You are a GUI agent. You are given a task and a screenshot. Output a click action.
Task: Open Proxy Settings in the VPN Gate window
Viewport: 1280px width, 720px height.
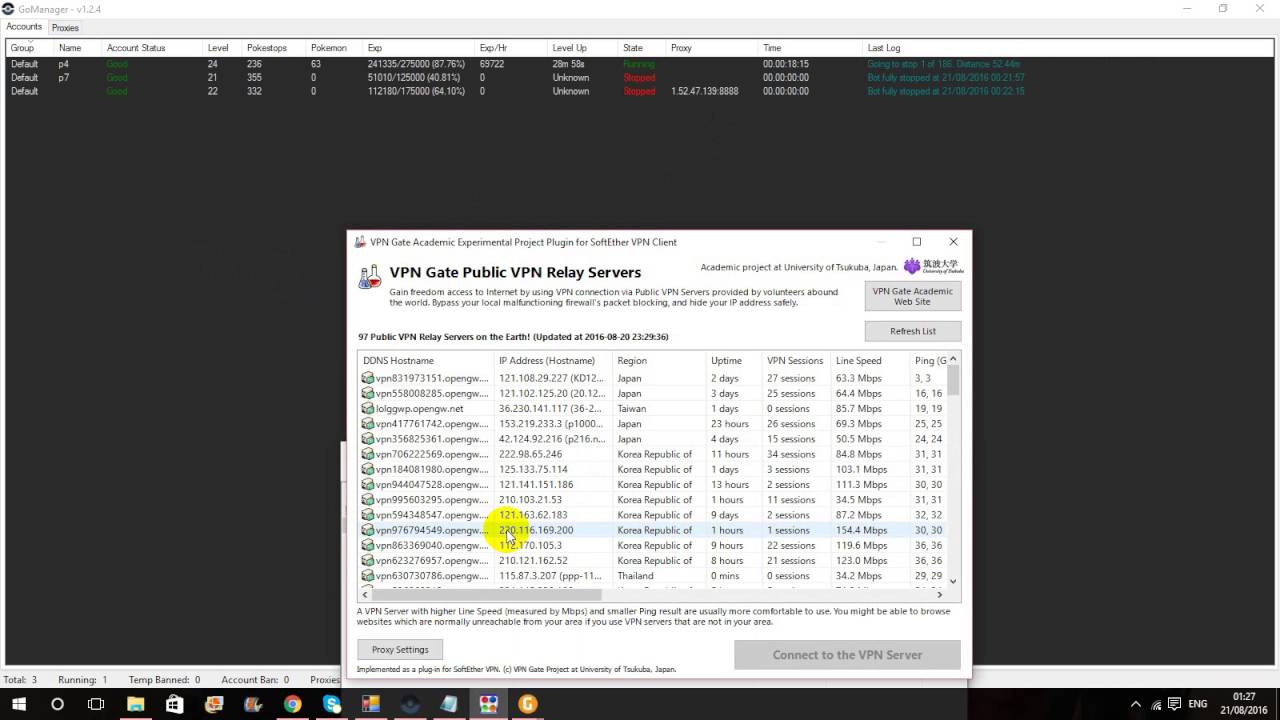tap(400, 650)
